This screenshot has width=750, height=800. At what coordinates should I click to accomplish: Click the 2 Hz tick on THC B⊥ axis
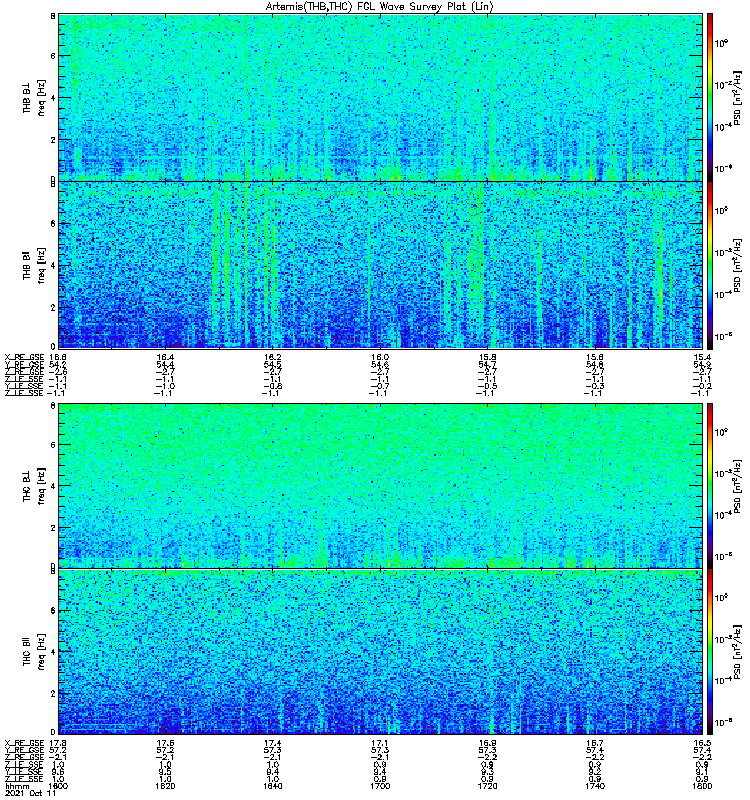tap(53, 528)
